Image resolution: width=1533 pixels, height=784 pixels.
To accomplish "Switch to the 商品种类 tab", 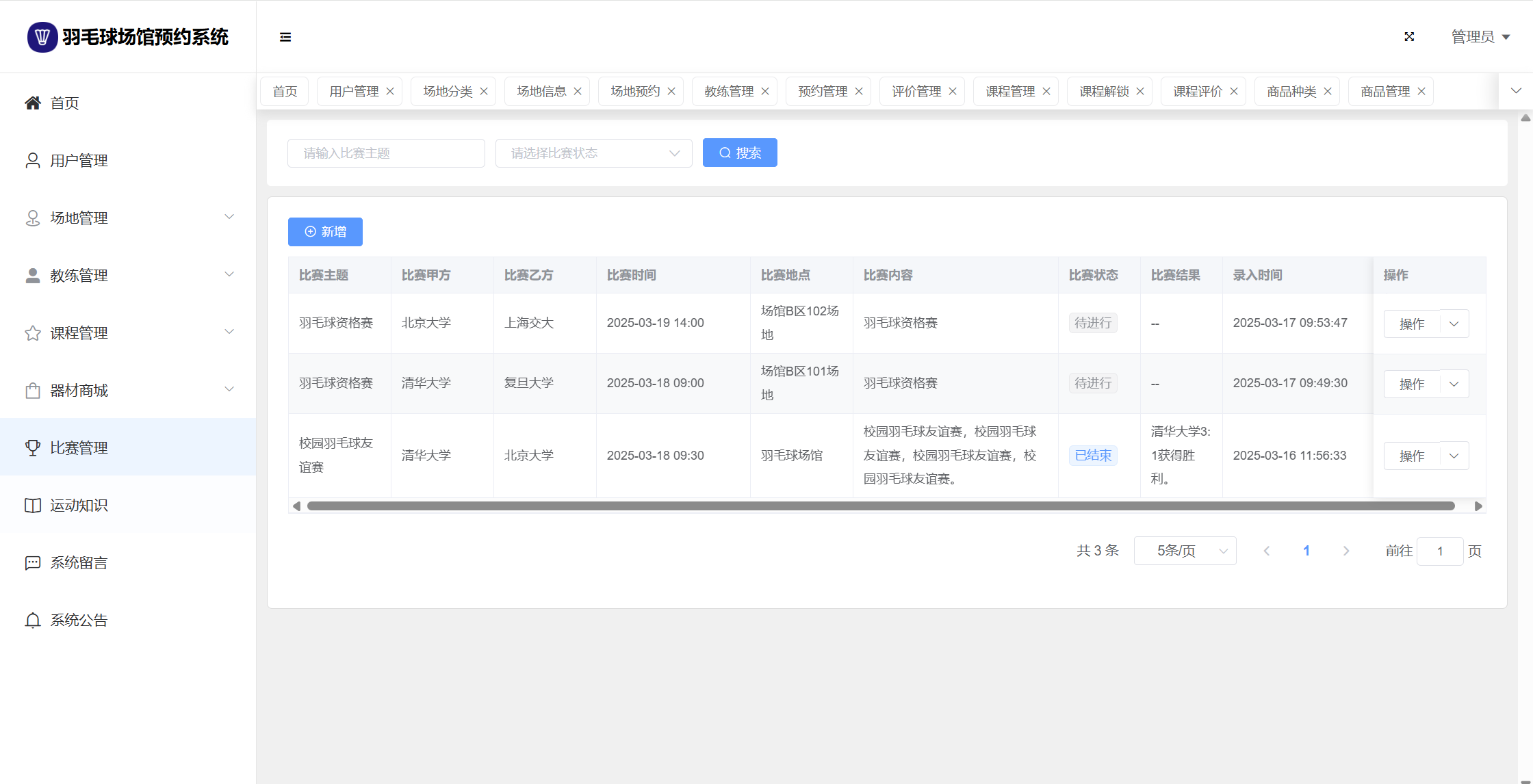I will [x=1291, y=92].
